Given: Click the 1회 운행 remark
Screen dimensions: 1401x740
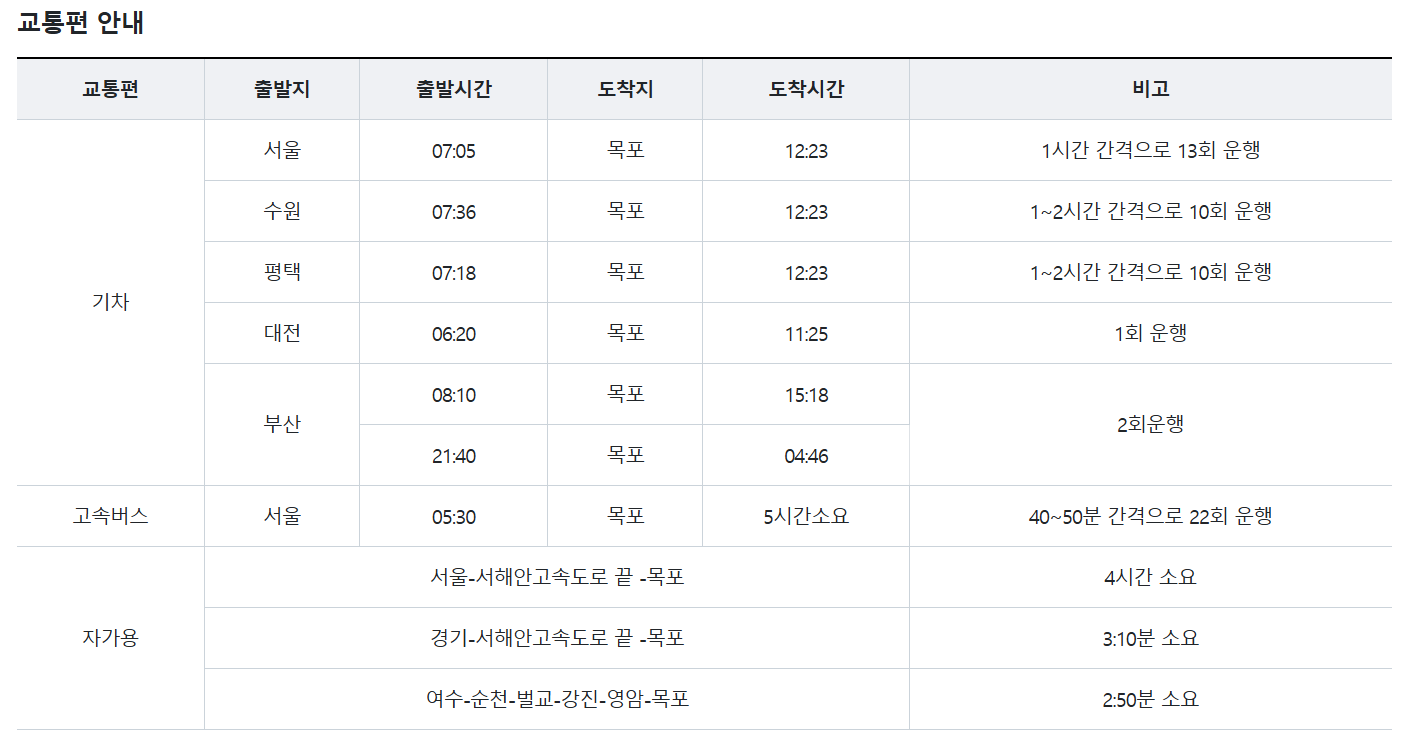Looking at the screenshot, I should 1150,333.
